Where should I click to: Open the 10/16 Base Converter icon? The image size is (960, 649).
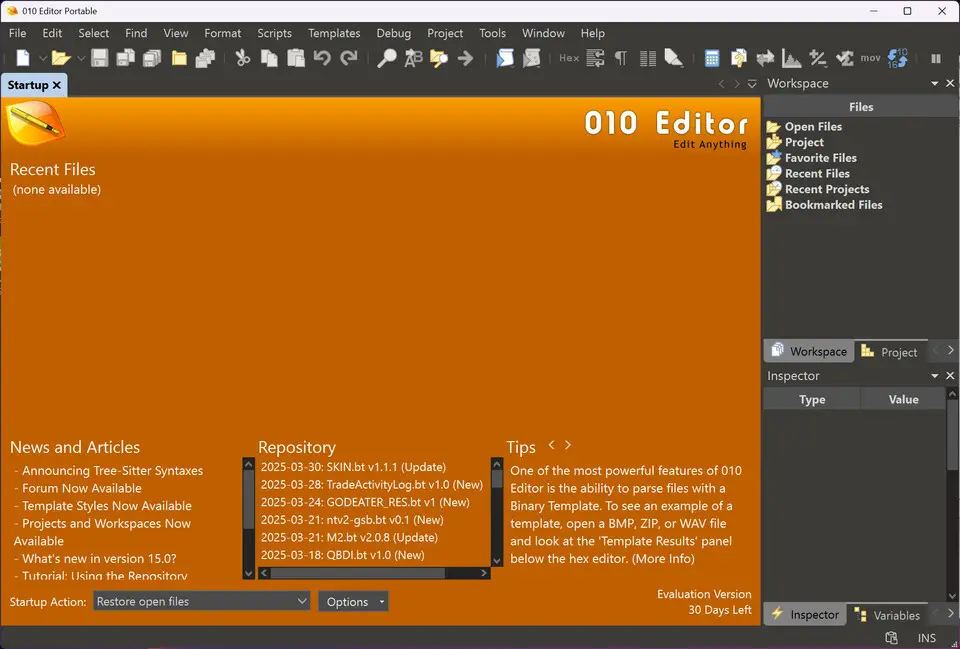point(898,58)
